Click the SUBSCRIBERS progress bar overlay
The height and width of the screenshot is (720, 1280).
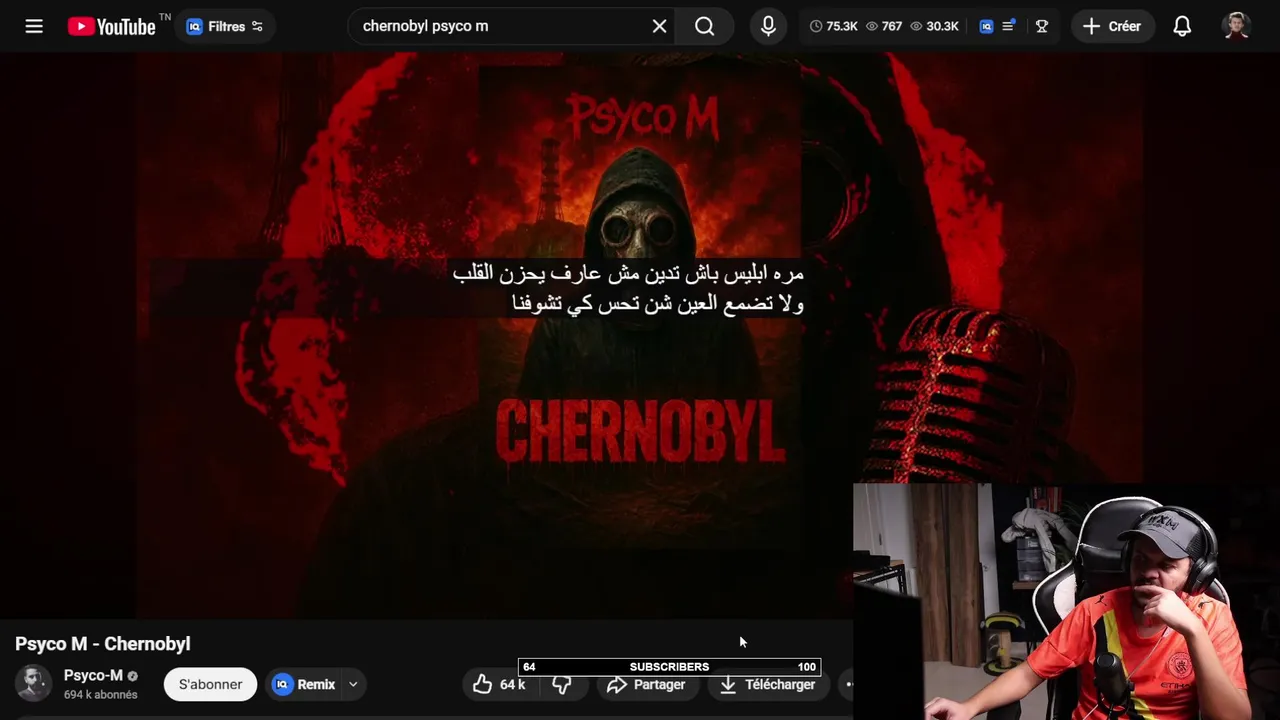point(669,667)
